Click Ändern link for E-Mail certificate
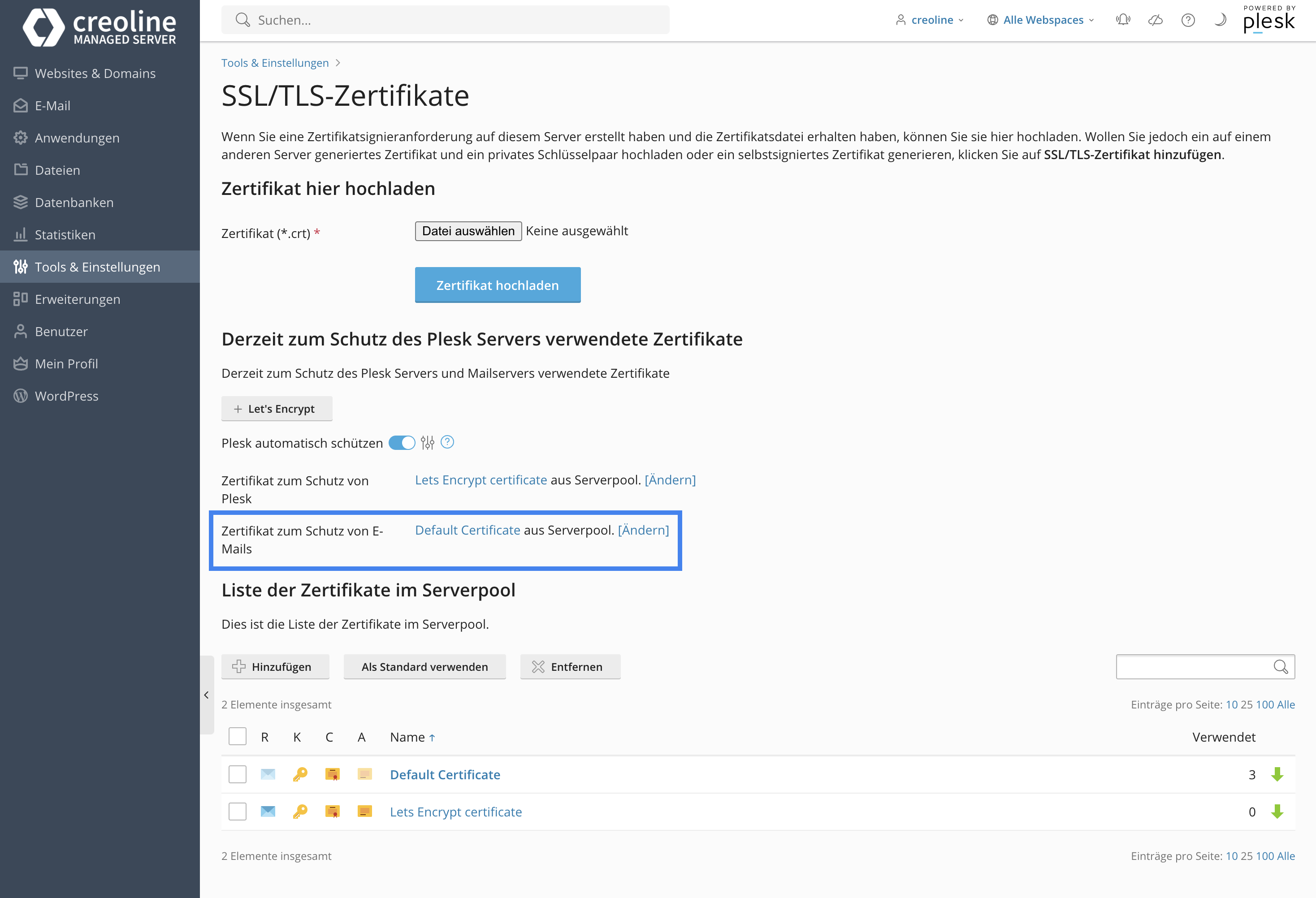Viewport: 1316px width, 898px height. pos(643,530)
